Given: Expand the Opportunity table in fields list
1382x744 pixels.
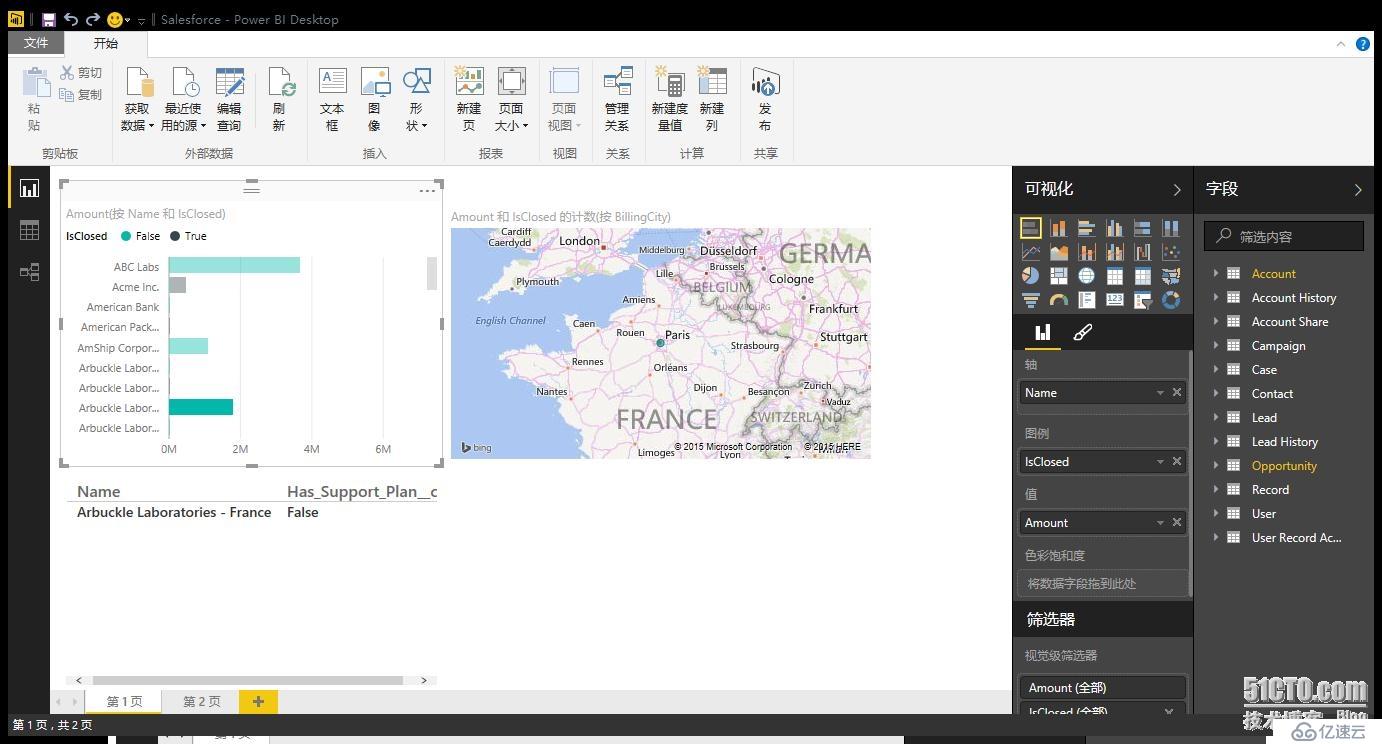Looking at the screenshot, I should point(1216,465).
